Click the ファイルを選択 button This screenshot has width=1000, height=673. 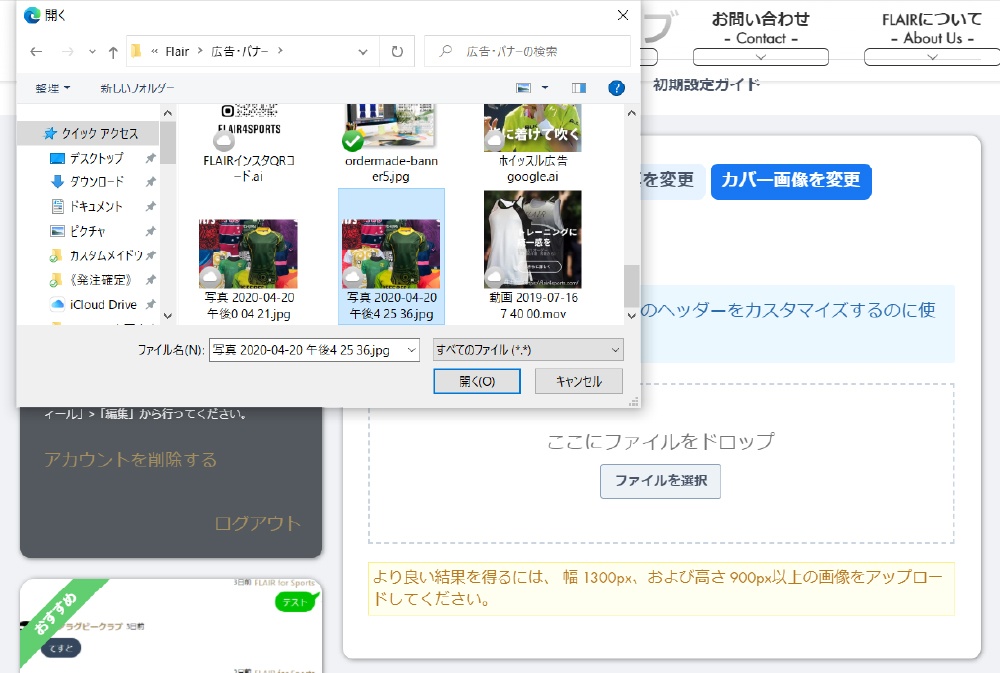(x=660, y=481)
